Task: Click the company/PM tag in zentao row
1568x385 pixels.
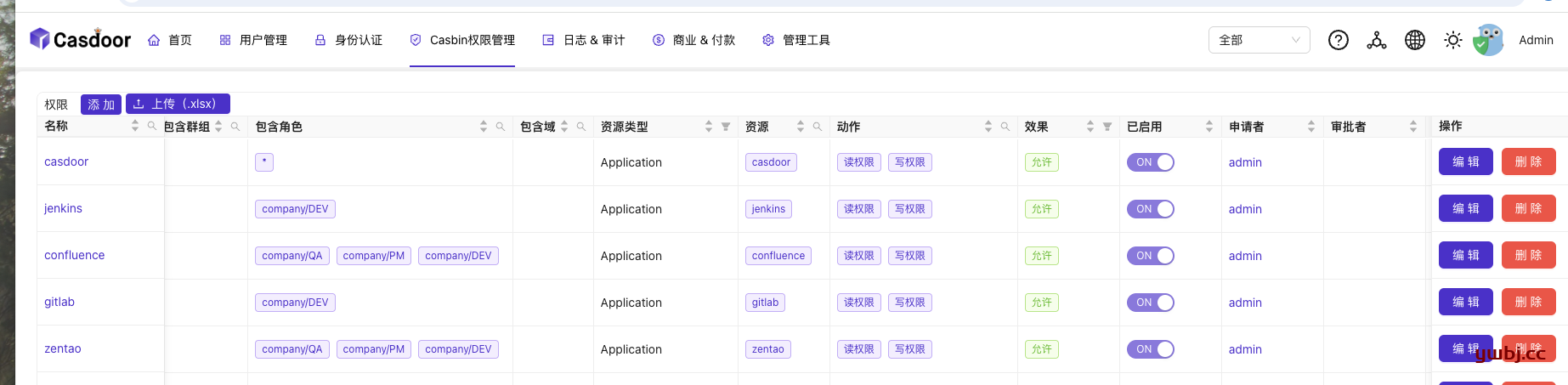Action: pos(374,349)
